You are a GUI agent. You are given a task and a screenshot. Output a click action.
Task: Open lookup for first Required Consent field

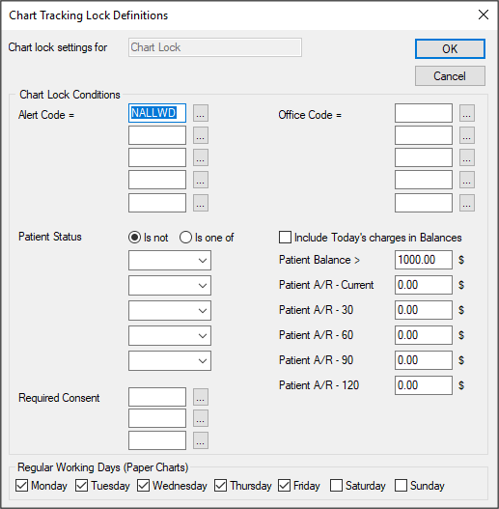[201, 397]
